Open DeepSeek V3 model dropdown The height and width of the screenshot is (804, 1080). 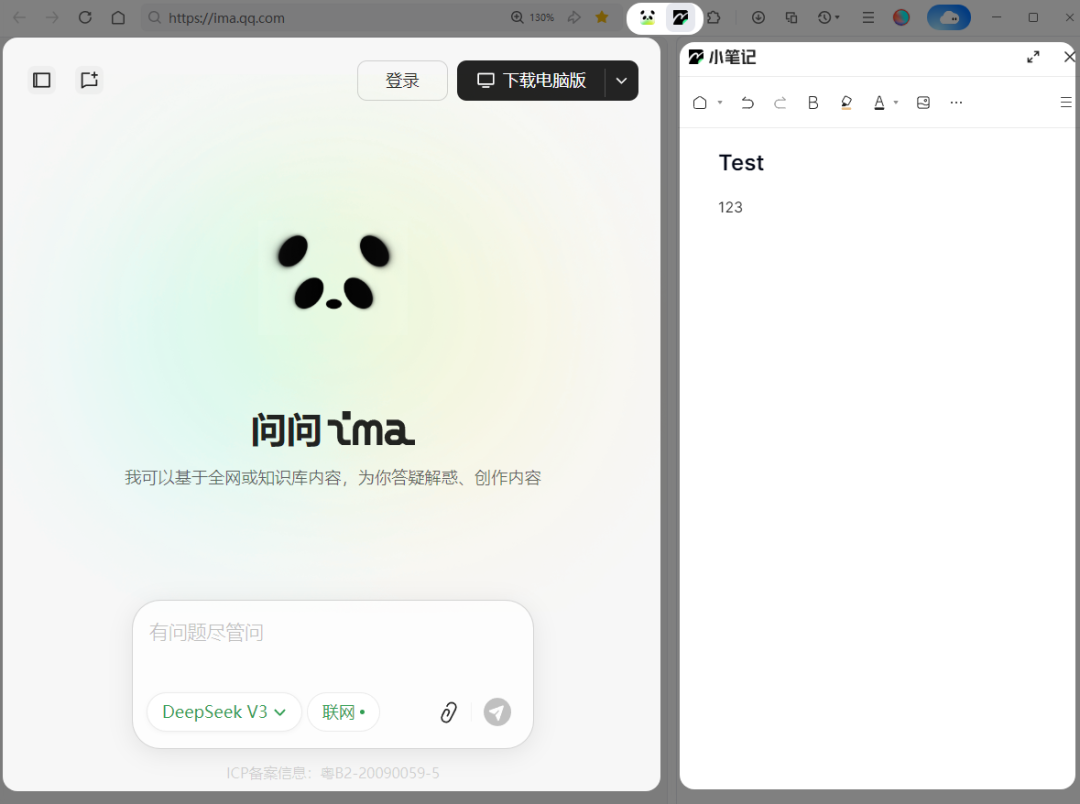224,712
